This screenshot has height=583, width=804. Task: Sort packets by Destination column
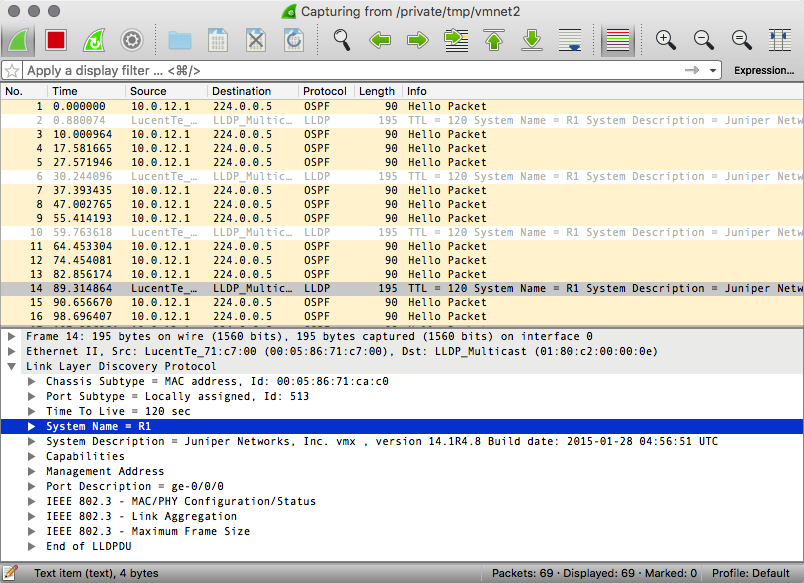point(253,91)
